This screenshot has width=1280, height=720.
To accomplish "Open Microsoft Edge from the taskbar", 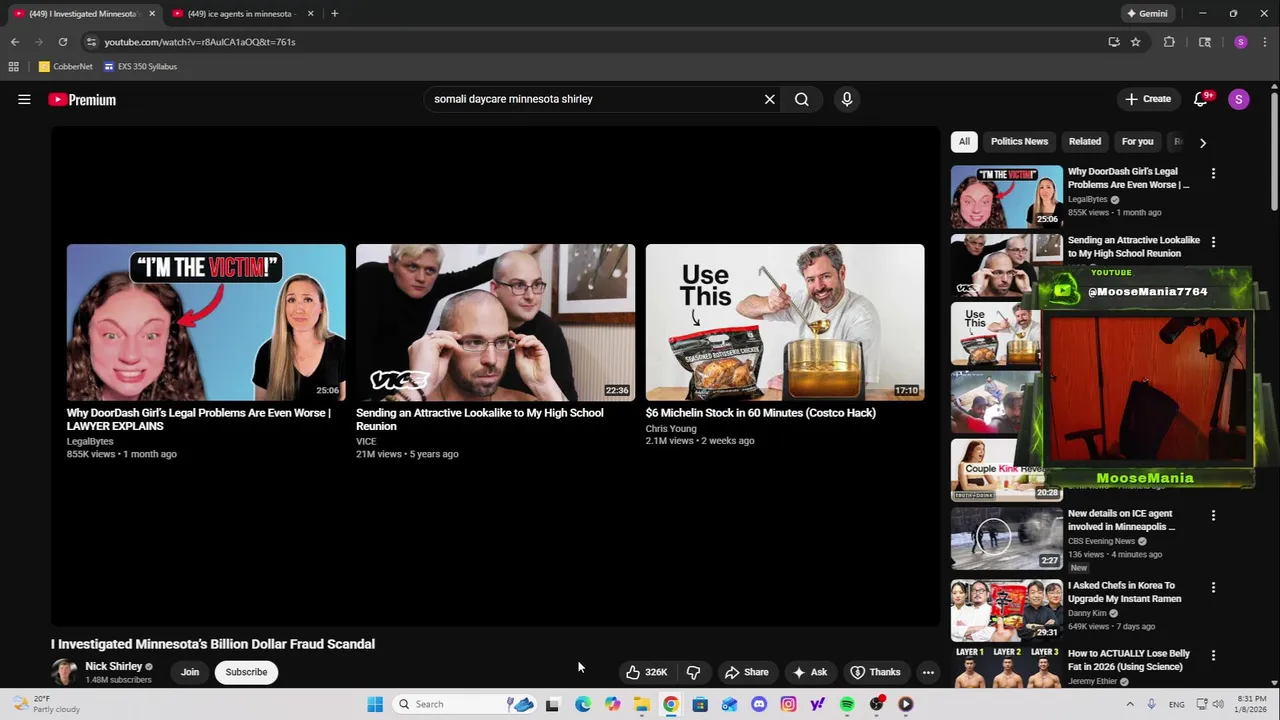I will click(x=583, y=704).
